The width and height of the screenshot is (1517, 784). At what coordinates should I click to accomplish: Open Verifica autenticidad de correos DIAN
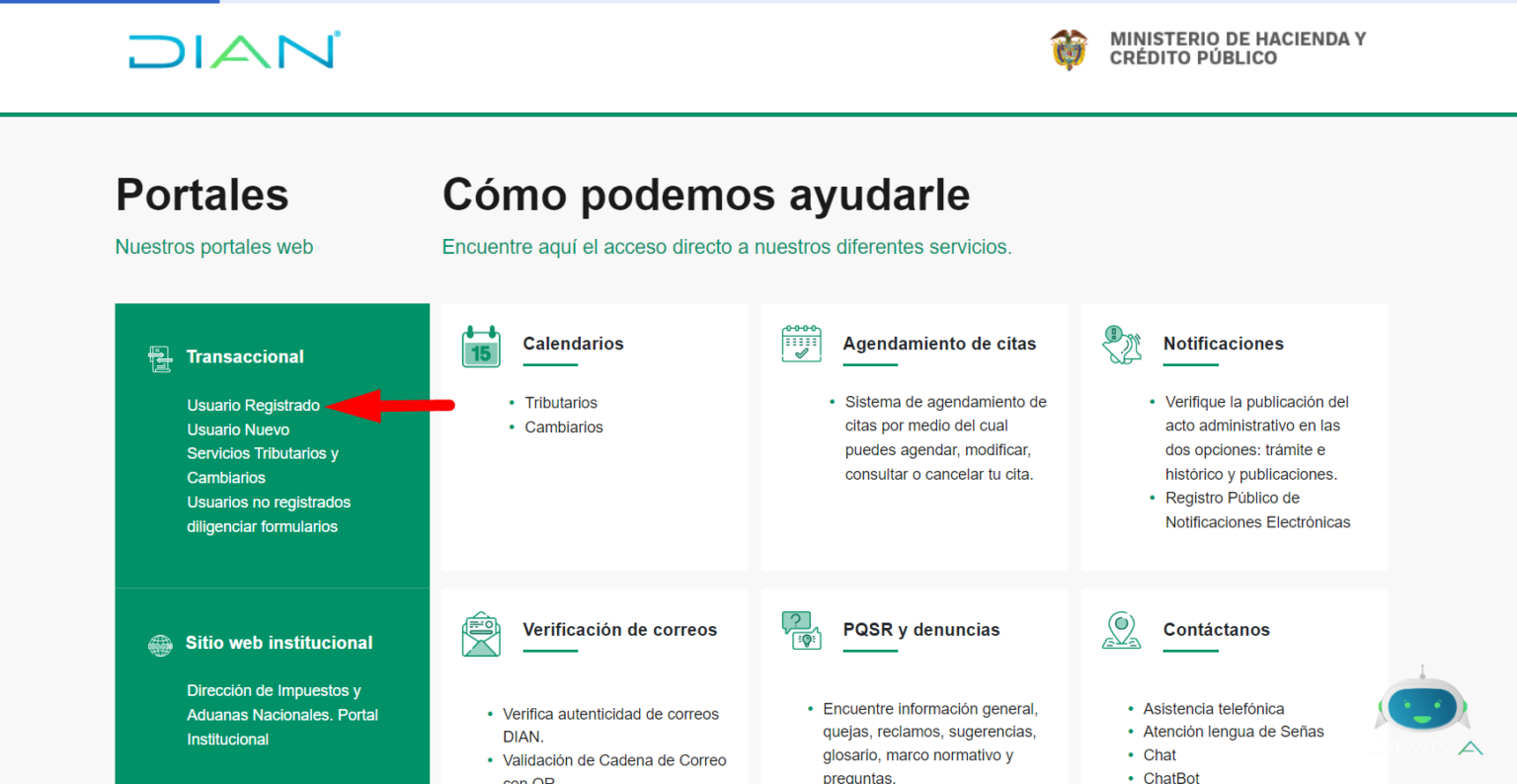pos(610,726)
